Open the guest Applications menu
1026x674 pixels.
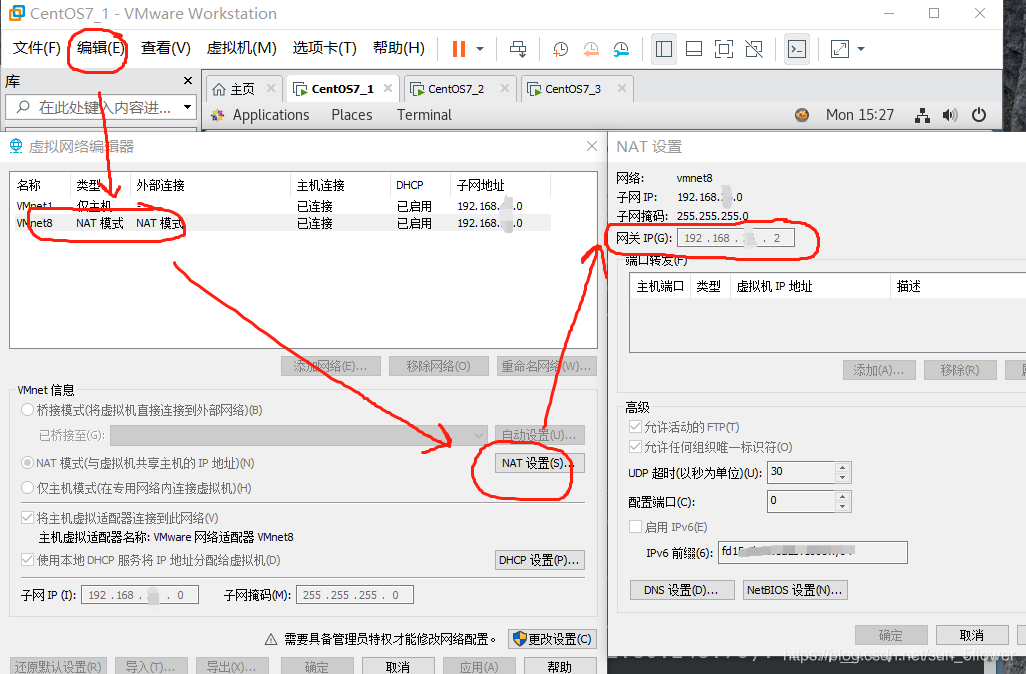271,115
